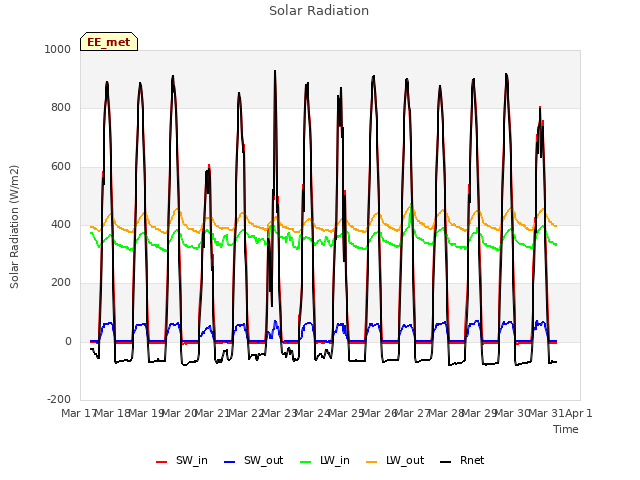Click the LW_out legend label
The height and width of the screenshot is (480, 640).
[405, 460]
